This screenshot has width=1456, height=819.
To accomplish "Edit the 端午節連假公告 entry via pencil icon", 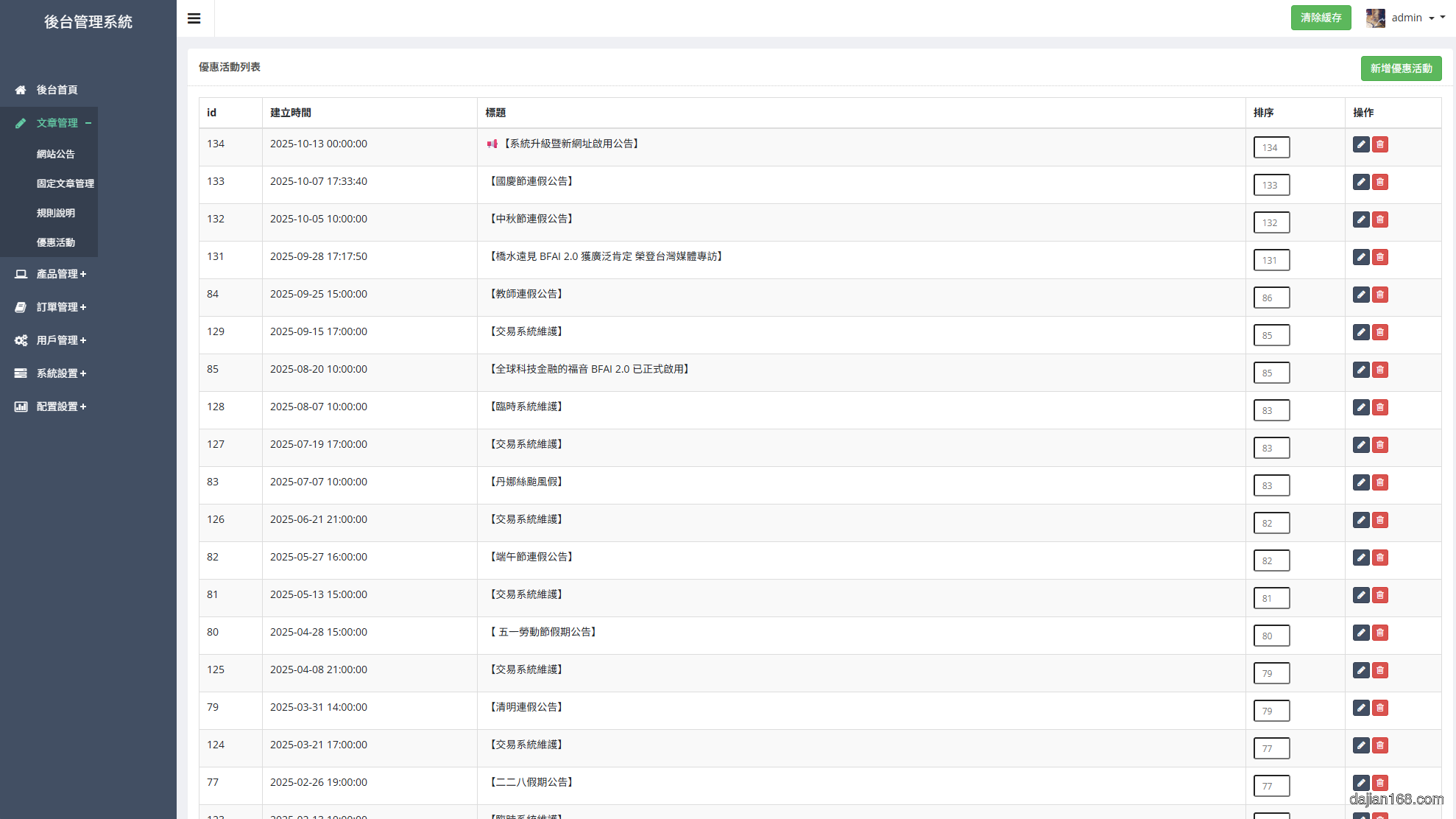I will (x=1360, y=558).
